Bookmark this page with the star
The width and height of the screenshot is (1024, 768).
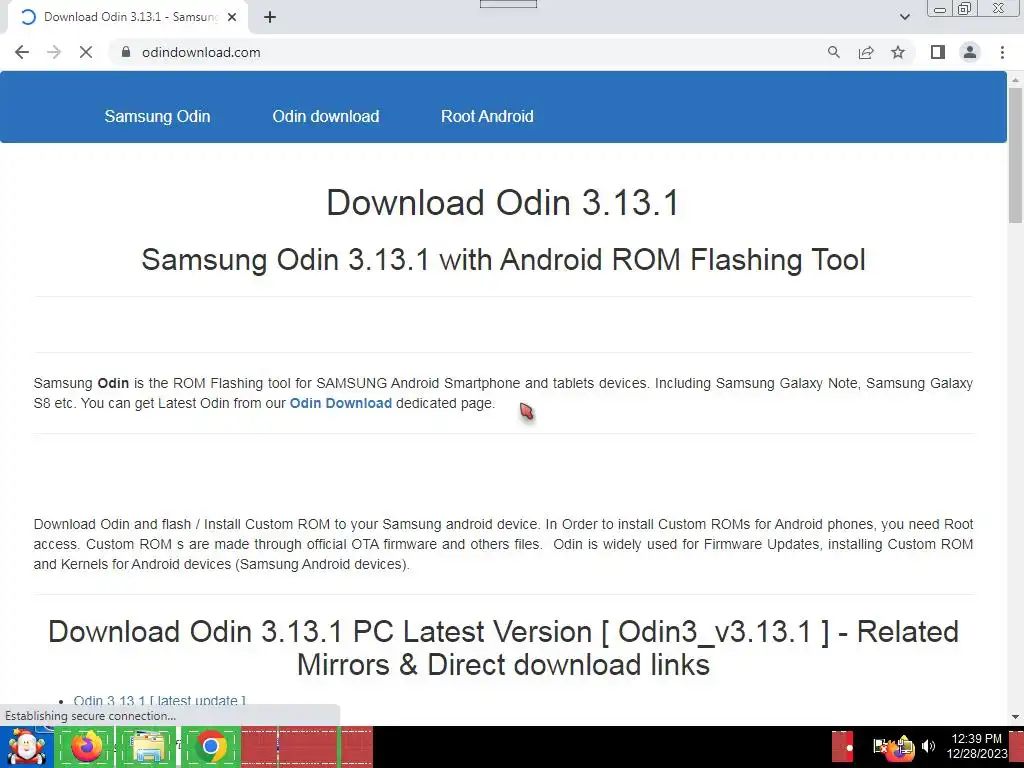(898, 52)
